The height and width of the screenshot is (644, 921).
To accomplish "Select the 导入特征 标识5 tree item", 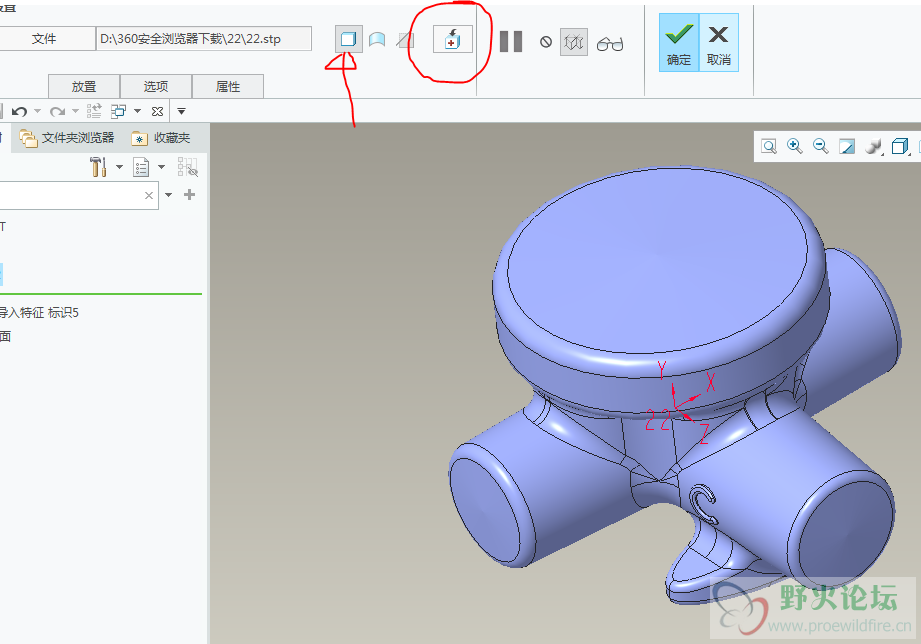I will [39, 313].
